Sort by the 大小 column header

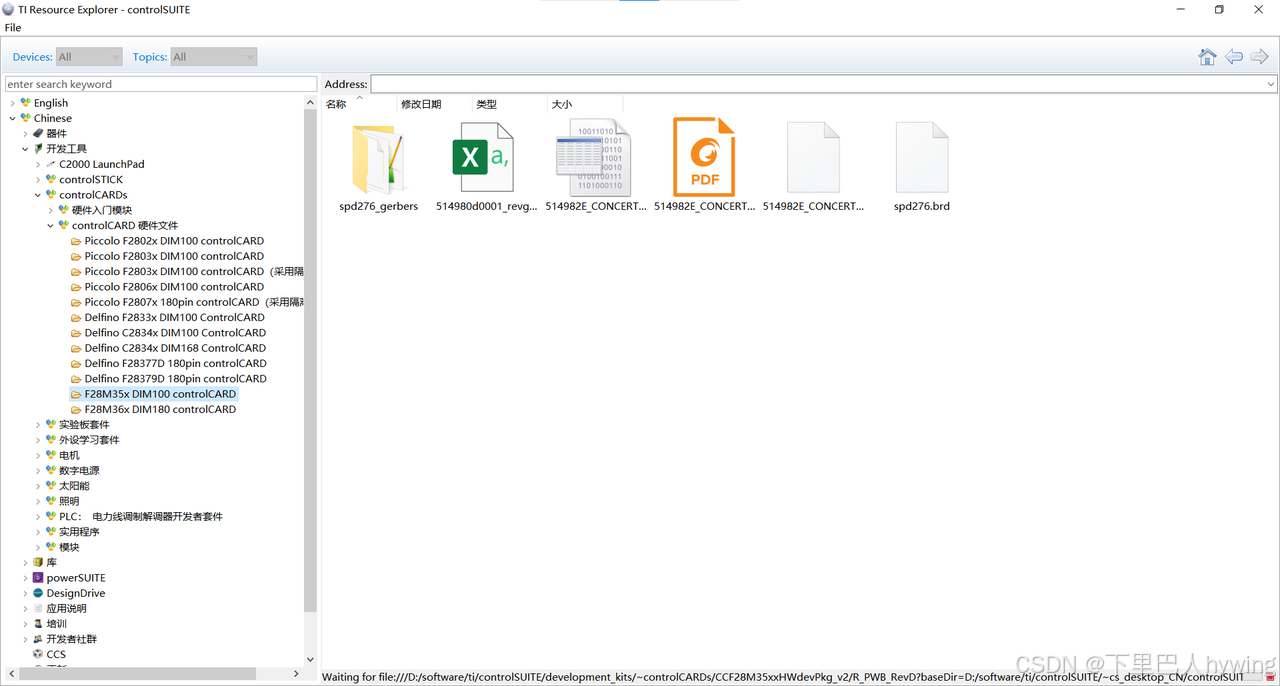click(562, 104)
